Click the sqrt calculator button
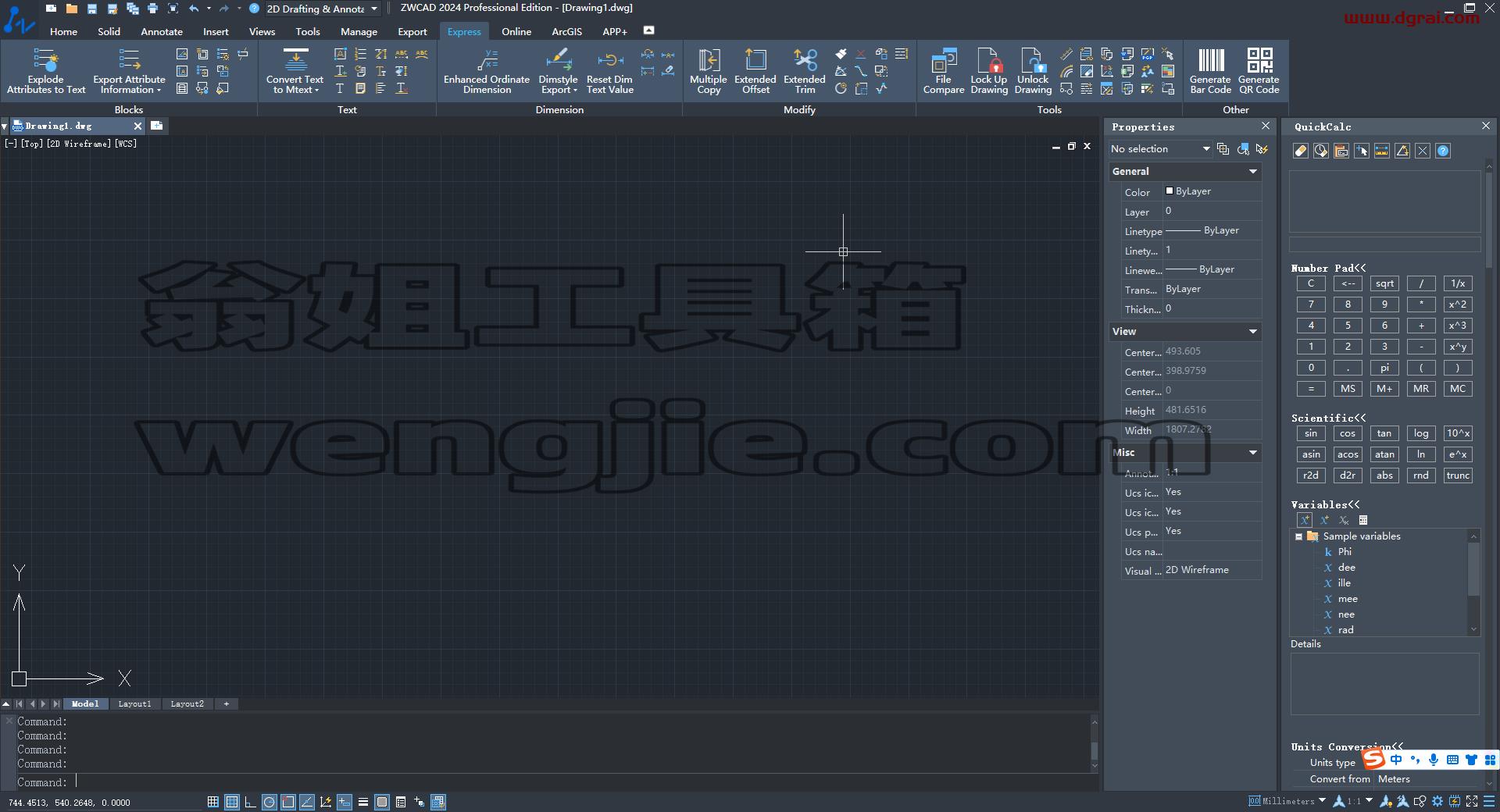1500x812 pixels. pyautogui.click(x=1384, y=283)
